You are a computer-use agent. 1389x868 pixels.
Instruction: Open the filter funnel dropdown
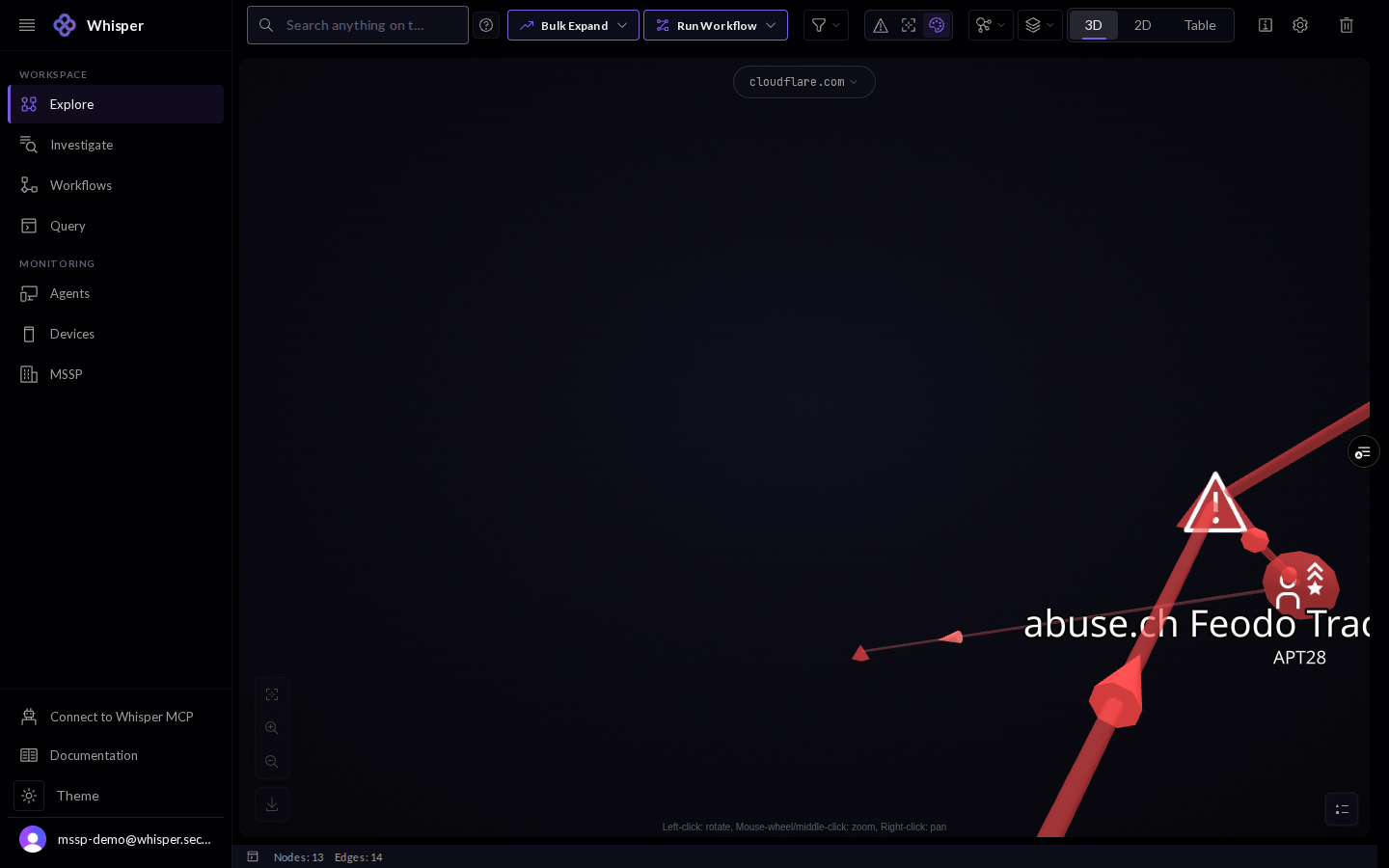click(826, 25)
